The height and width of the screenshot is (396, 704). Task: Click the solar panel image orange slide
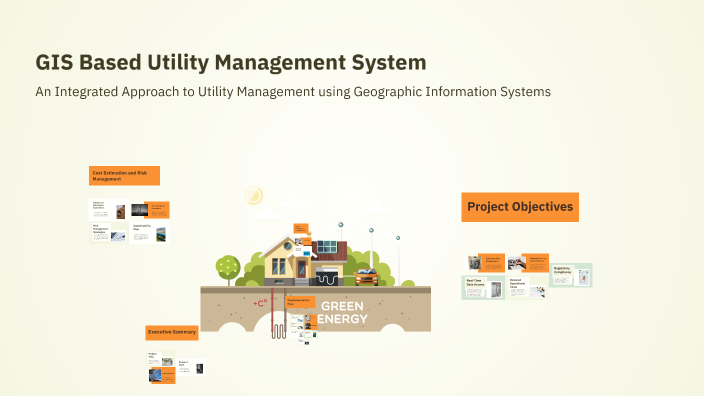162,375
